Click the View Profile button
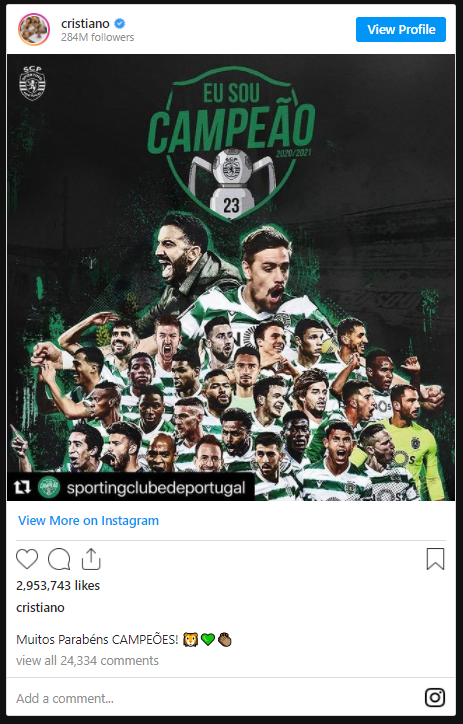Image resolution: width=463 pixels, height=724 pixels. click(x=401, y=30)
